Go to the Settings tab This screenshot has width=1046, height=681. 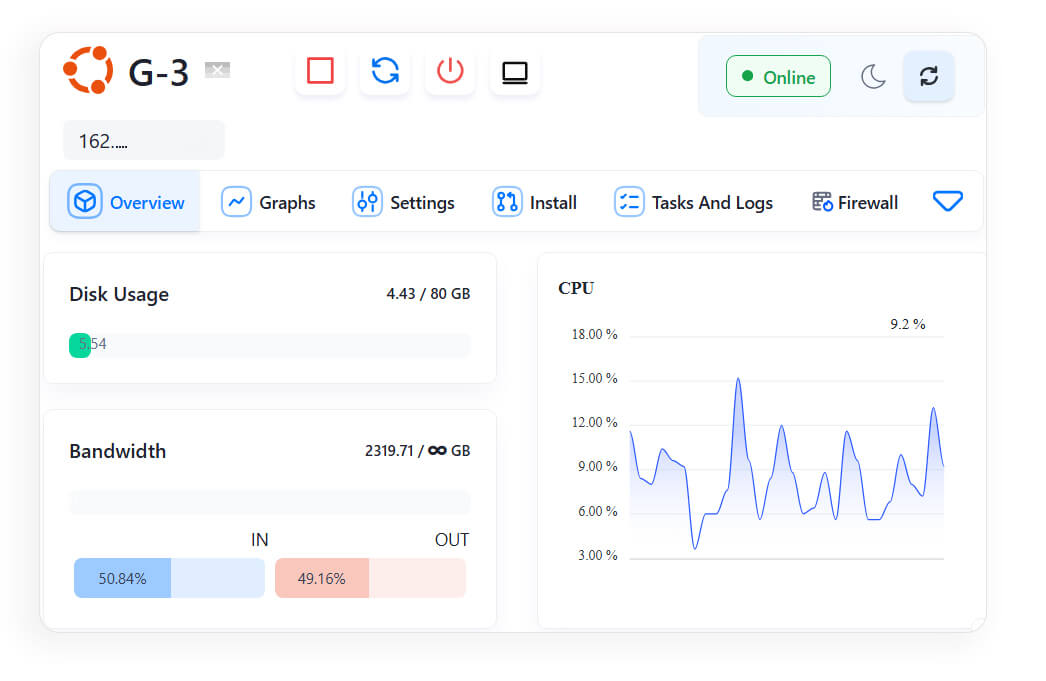[404, 202]
